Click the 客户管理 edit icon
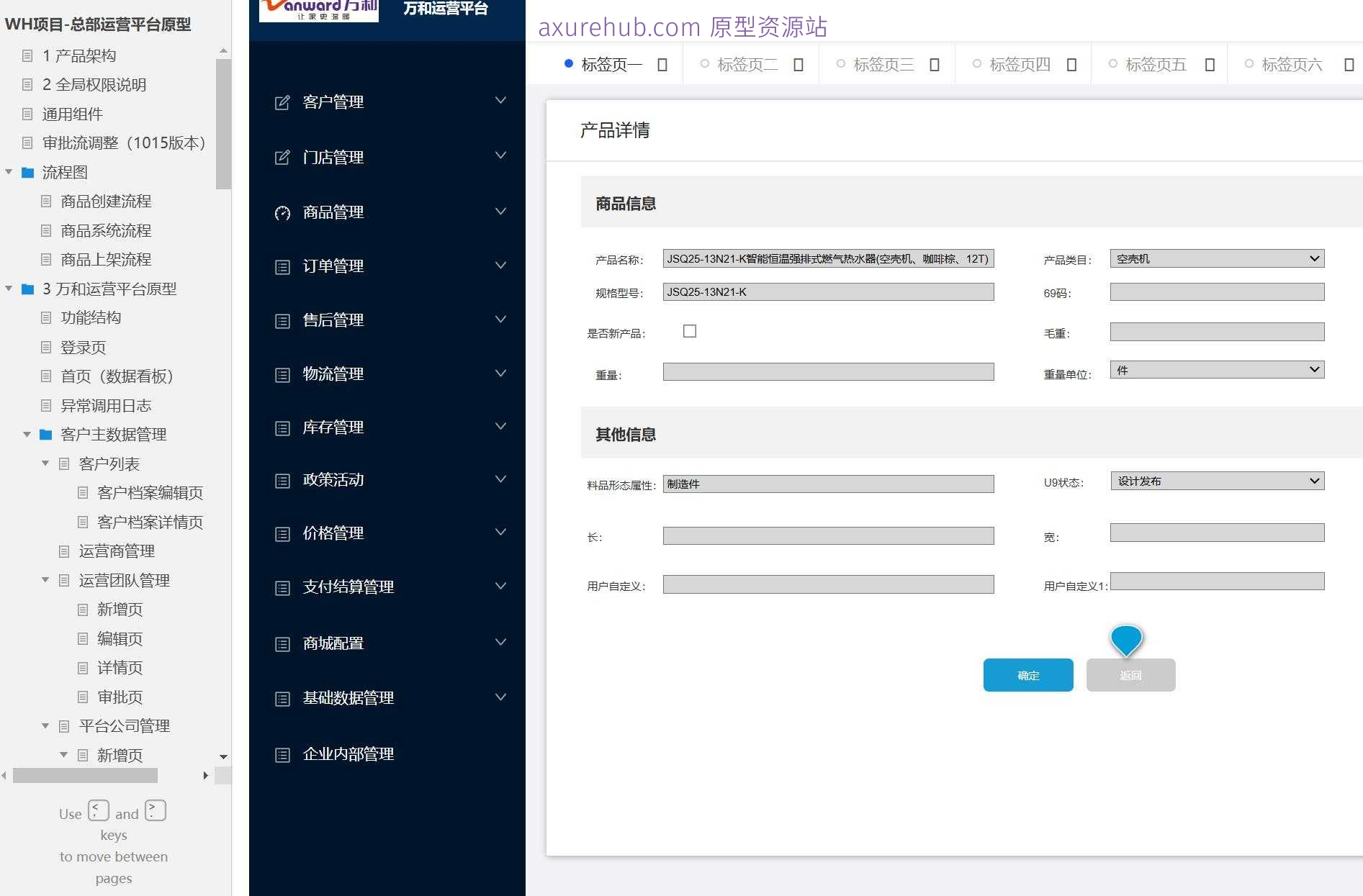Screen dimensions: 1363x896 pyautogui.click(x=282, y=101)
